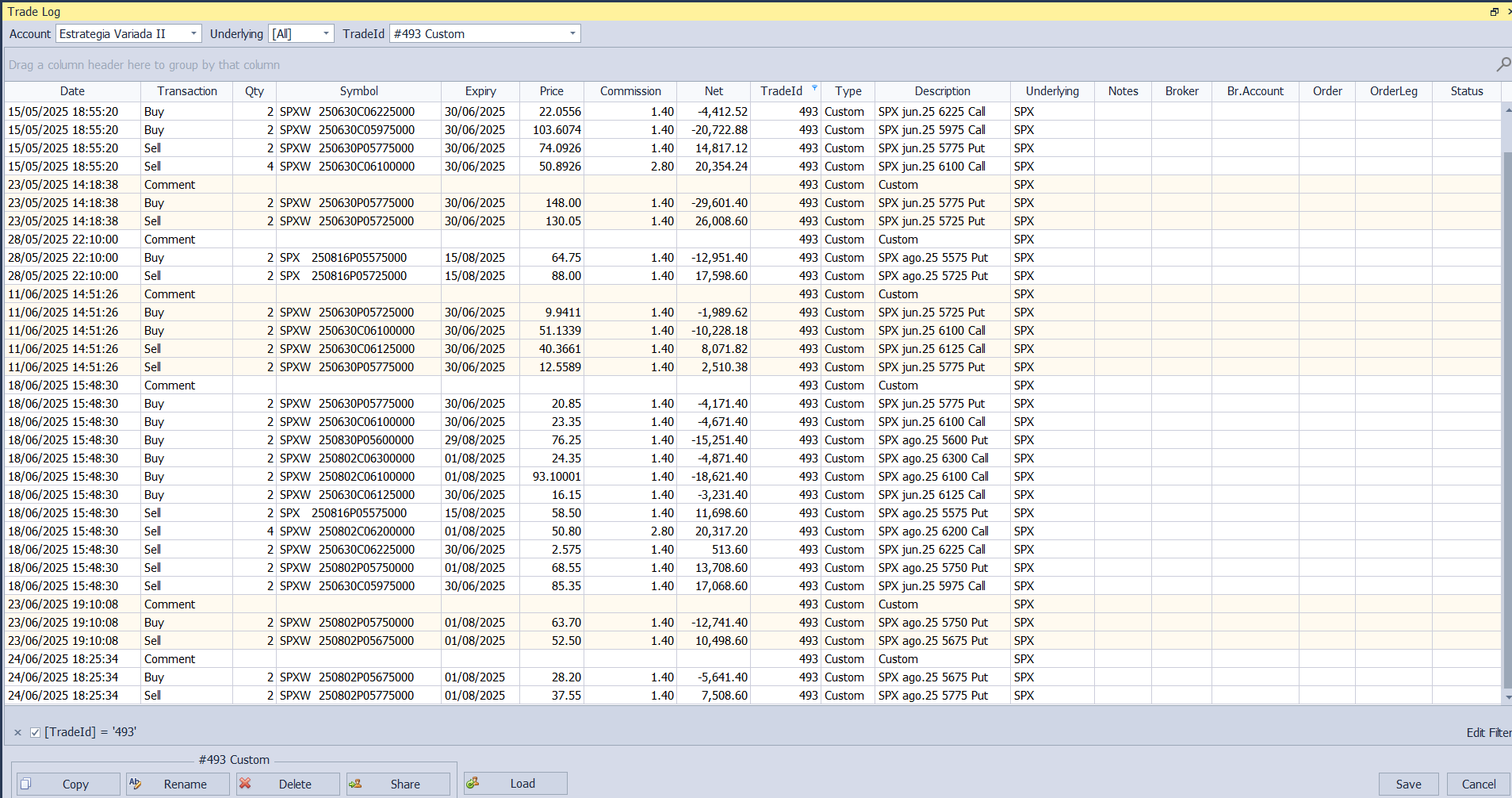Rename the #493 Custom trade
This screenshot has width=1512, height=798.
coord(178,784)
